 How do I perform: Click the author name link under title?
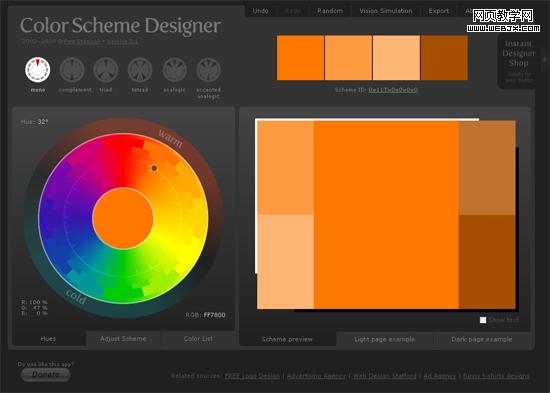coord(82,41)
